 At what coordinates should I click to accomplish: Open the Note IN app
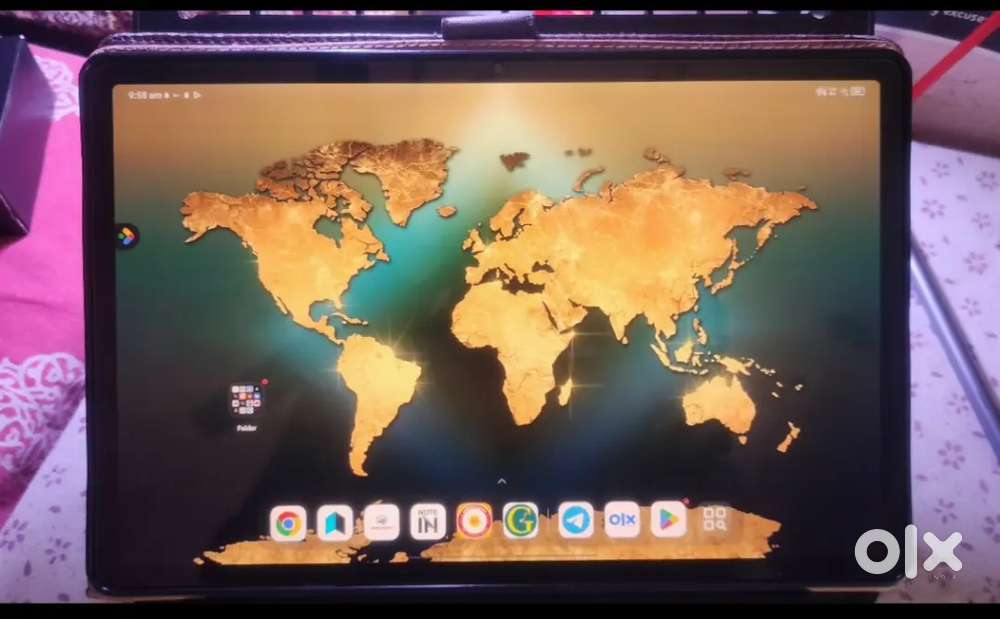(x=428, y=522)
